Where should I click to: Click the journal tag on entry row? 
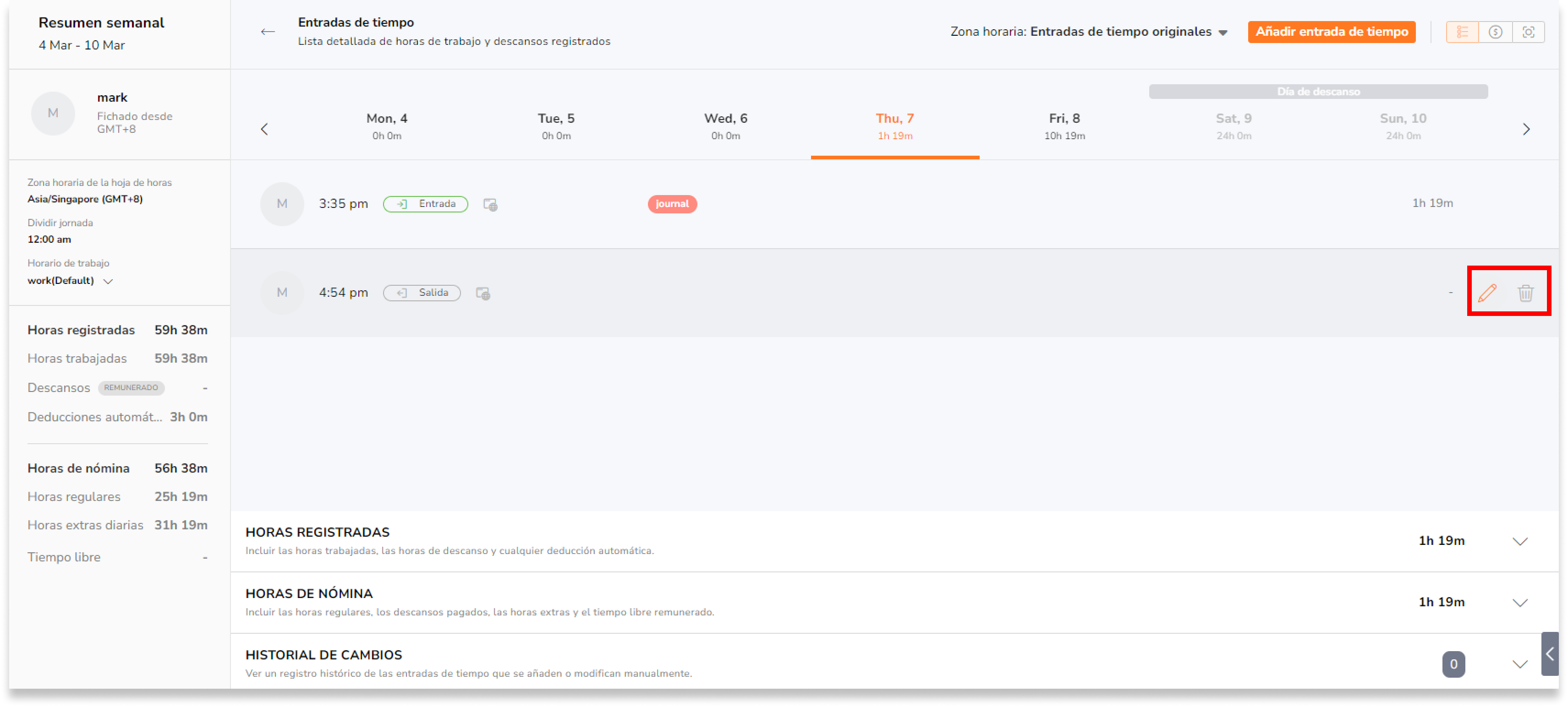[x=672, y=204]
